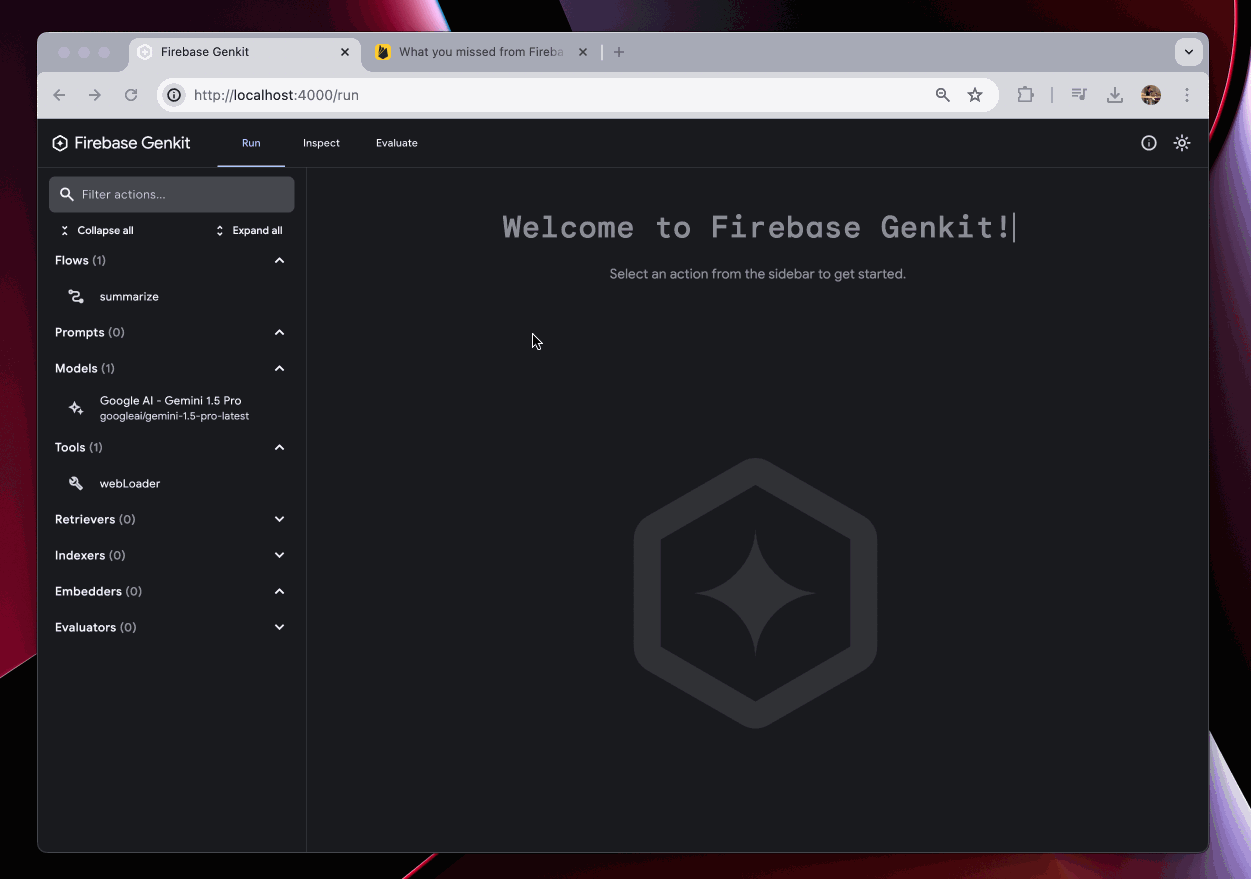Screen dimensions: 1251x879
Task: Click the Chrome profile avatar
Action: (x=1151, y=95)
